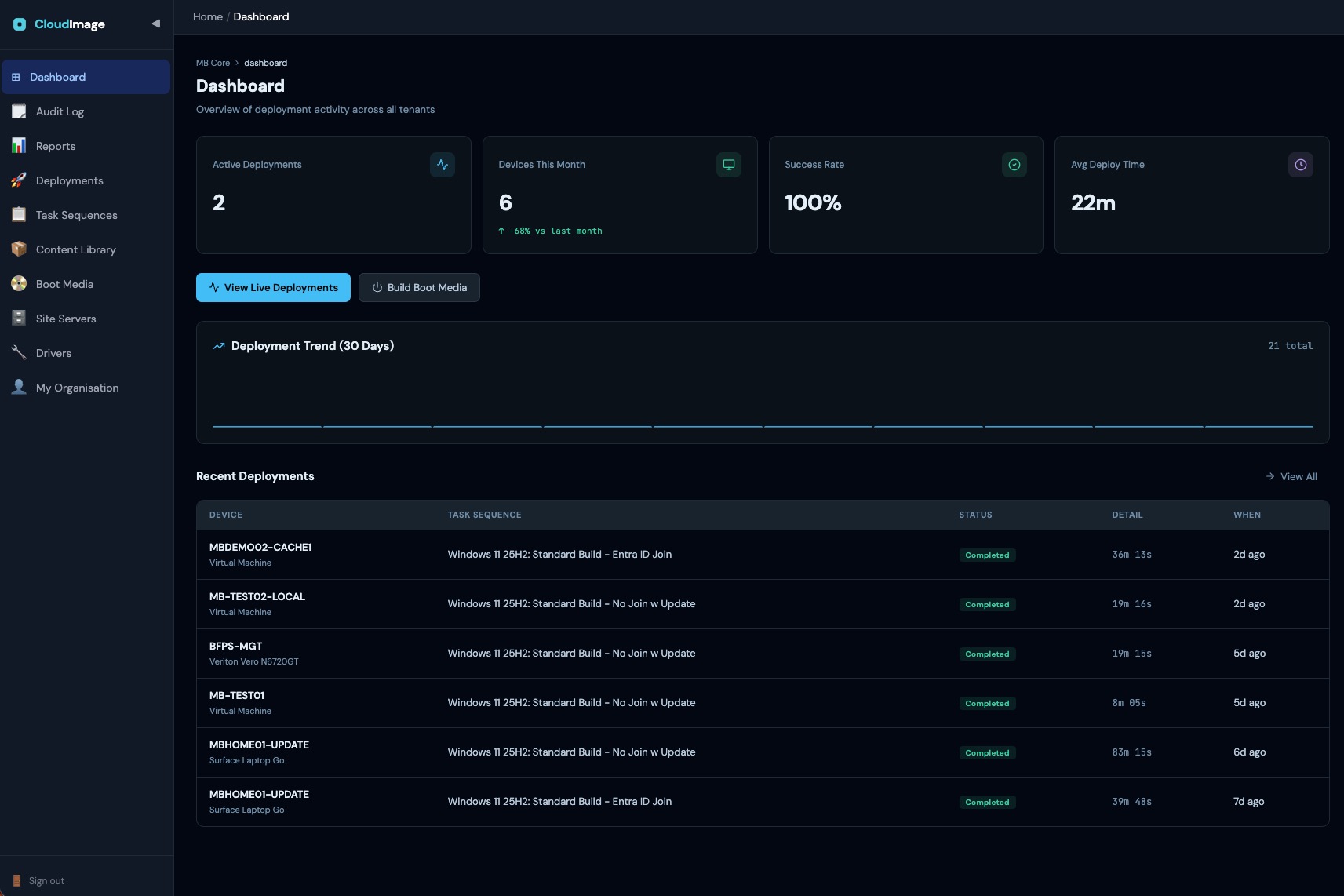Click the 21 total label
1344x896 pixels.
coord(1290,345)
